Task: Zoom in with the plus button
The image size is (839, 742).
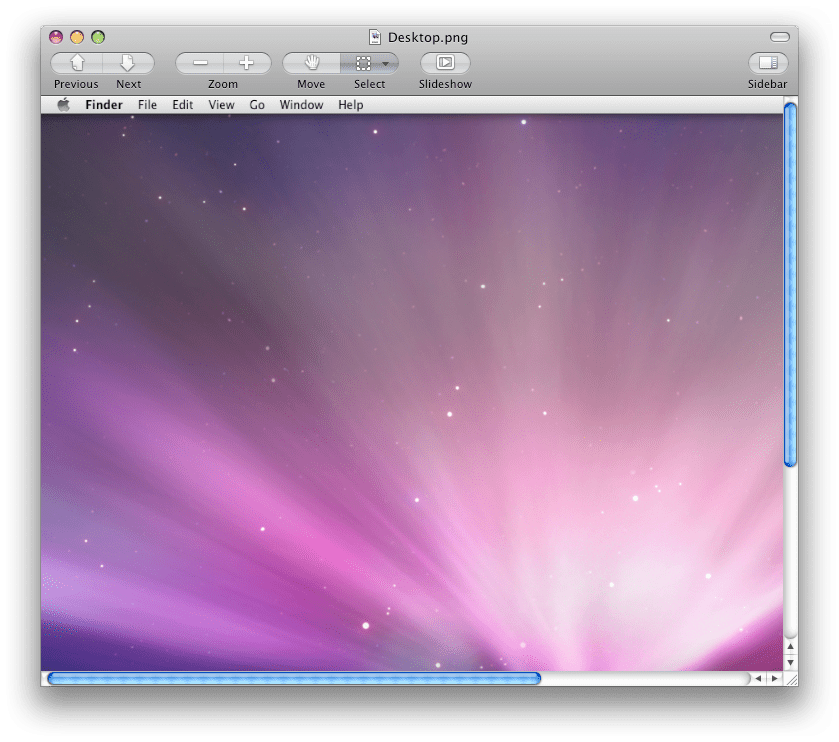Action: click(246, 63)
